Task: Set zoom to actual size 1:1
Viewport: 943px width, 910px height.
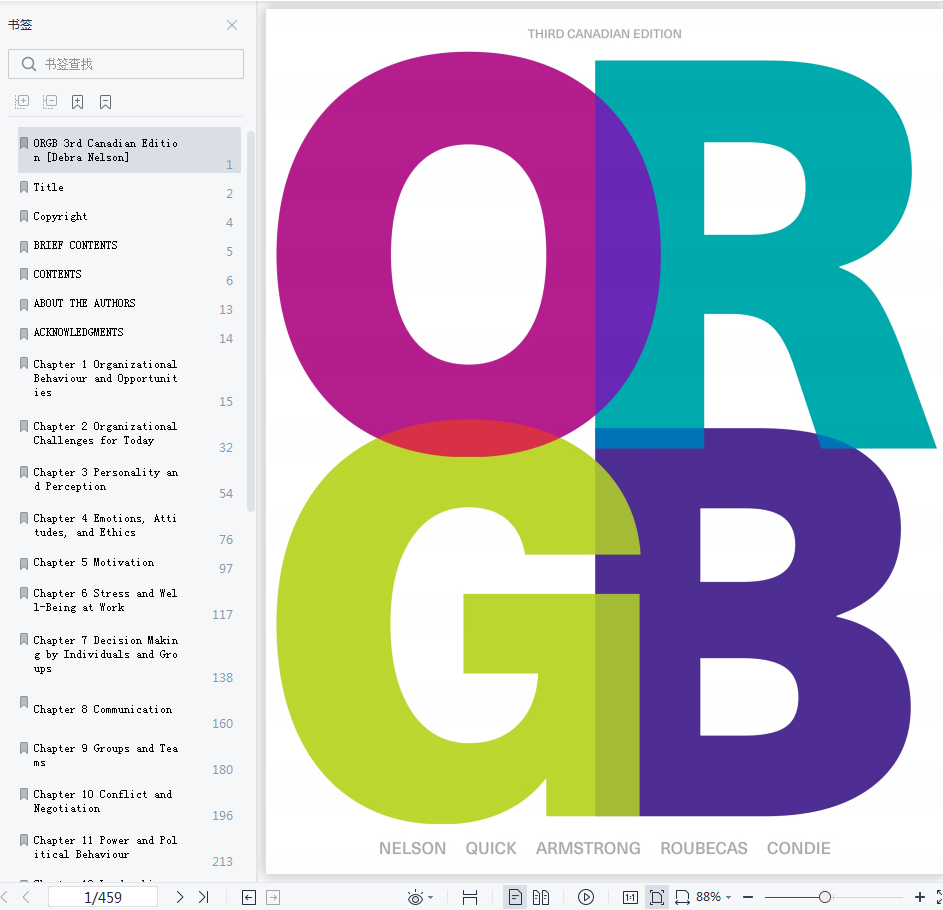Action: click(x=630, y=897)
